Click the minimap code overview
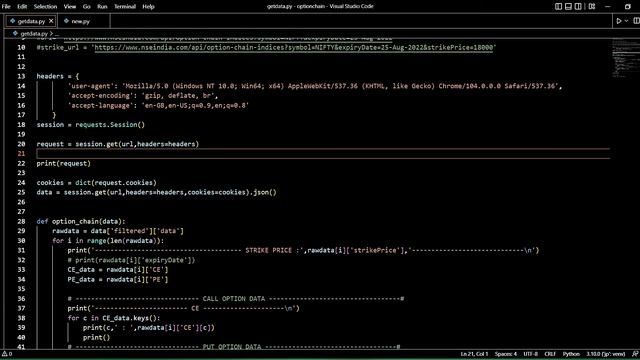The width and height of the screenshot is (640, 360). pos(625,57)
